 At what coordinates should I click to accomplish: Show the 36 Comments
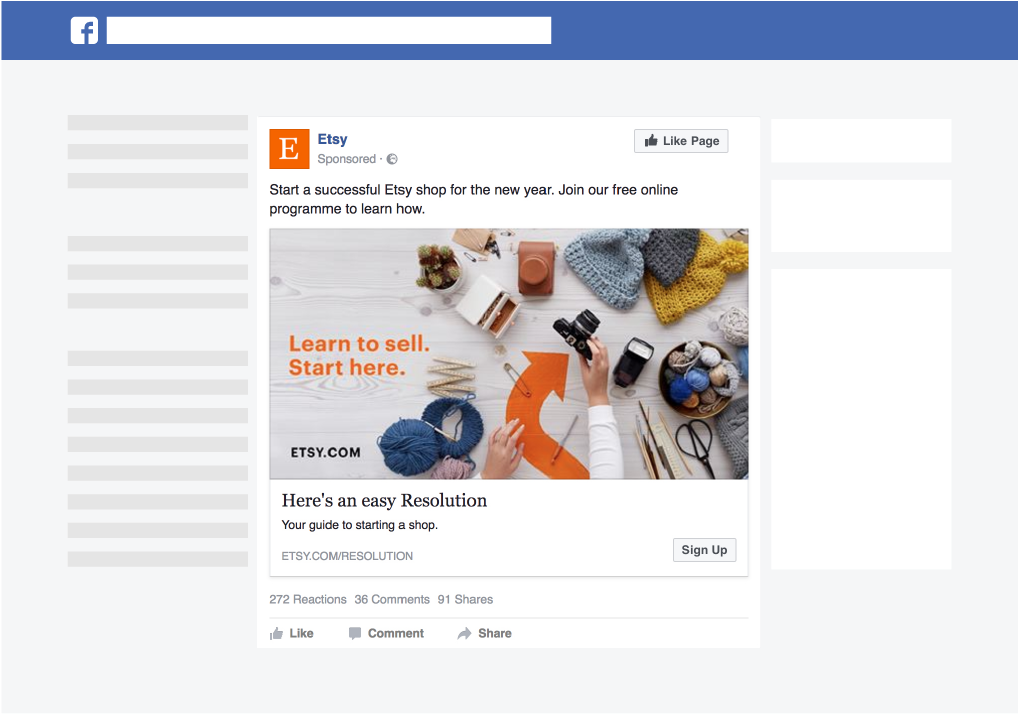pos(392,600)
